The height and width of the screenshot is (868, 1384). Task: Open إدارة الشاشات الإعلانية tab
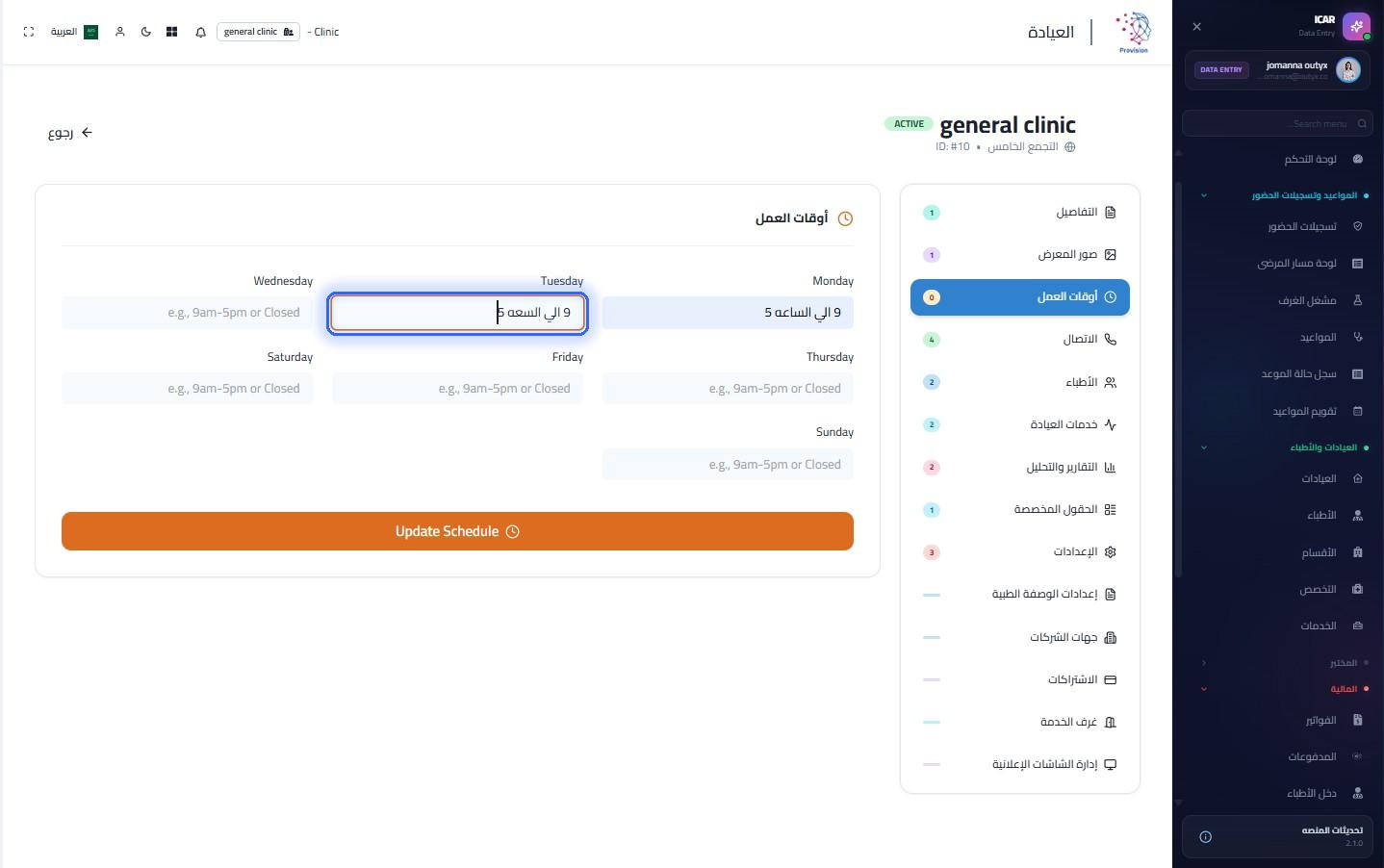(x=1020, y=764)
